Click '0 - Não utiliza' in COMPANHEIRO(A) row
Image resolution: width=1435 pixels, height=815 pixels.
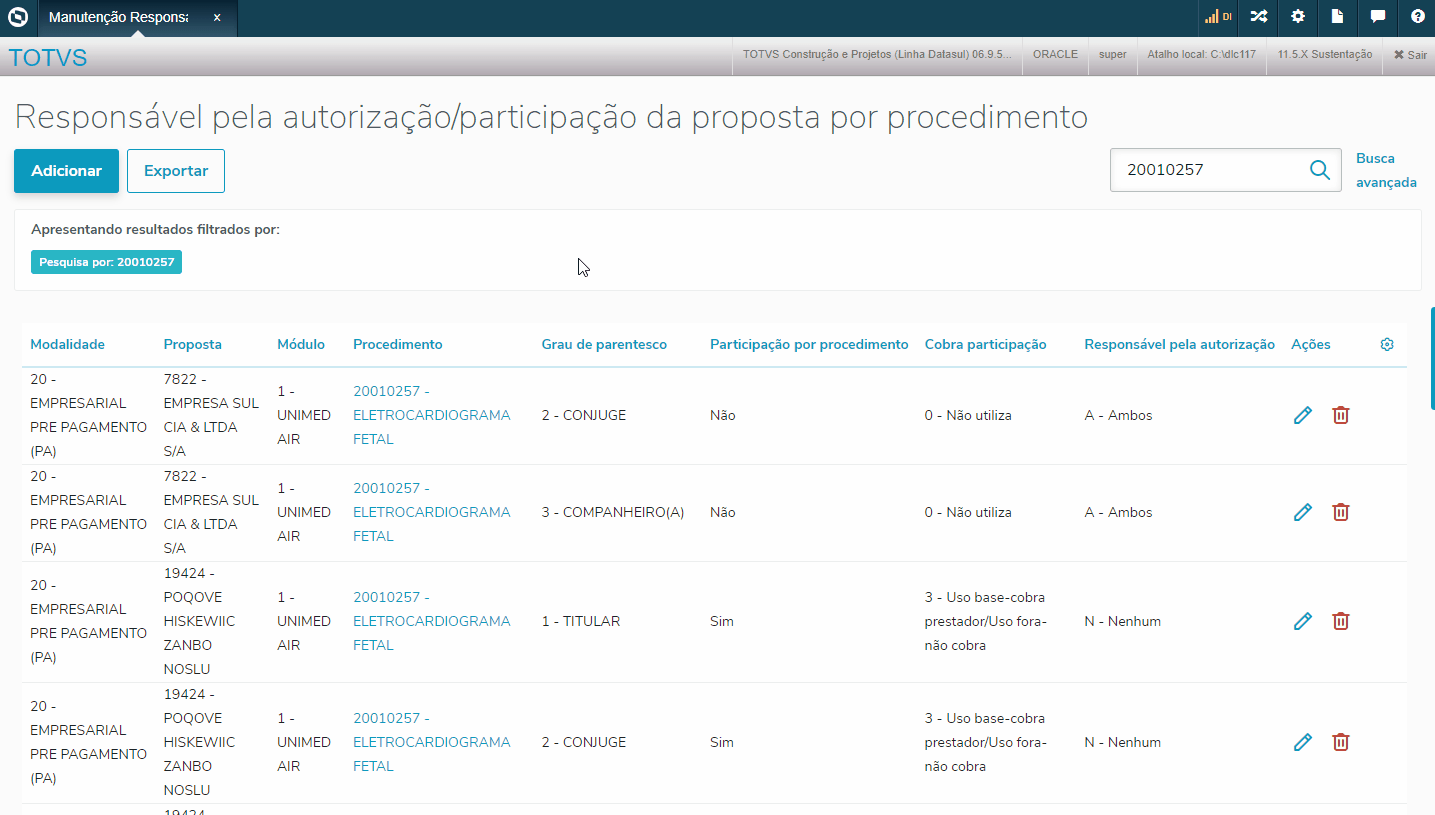point(968,512)
